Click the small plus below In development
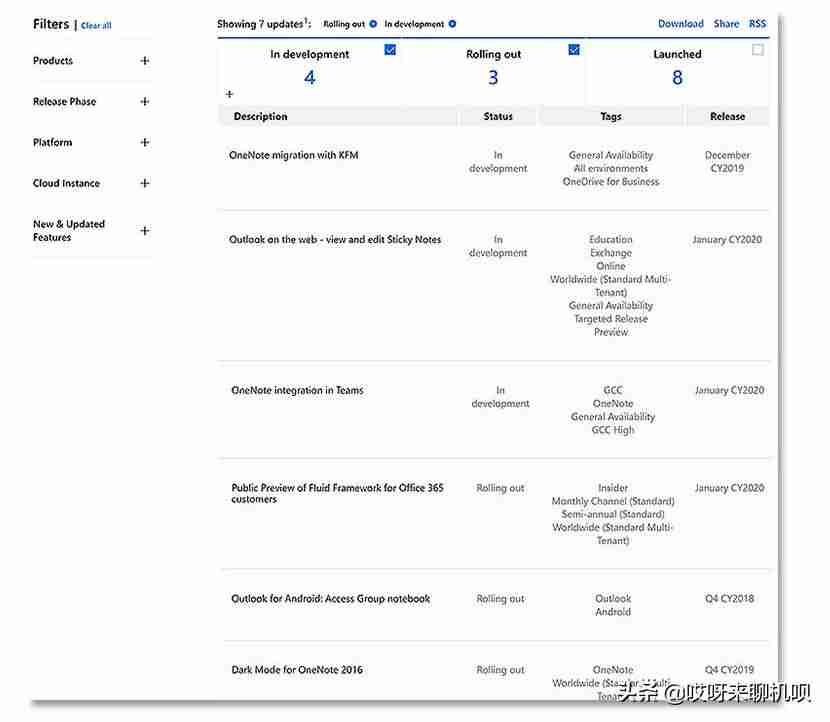The height and width of the screenshot is (722, 830). (x=229, y=94)
